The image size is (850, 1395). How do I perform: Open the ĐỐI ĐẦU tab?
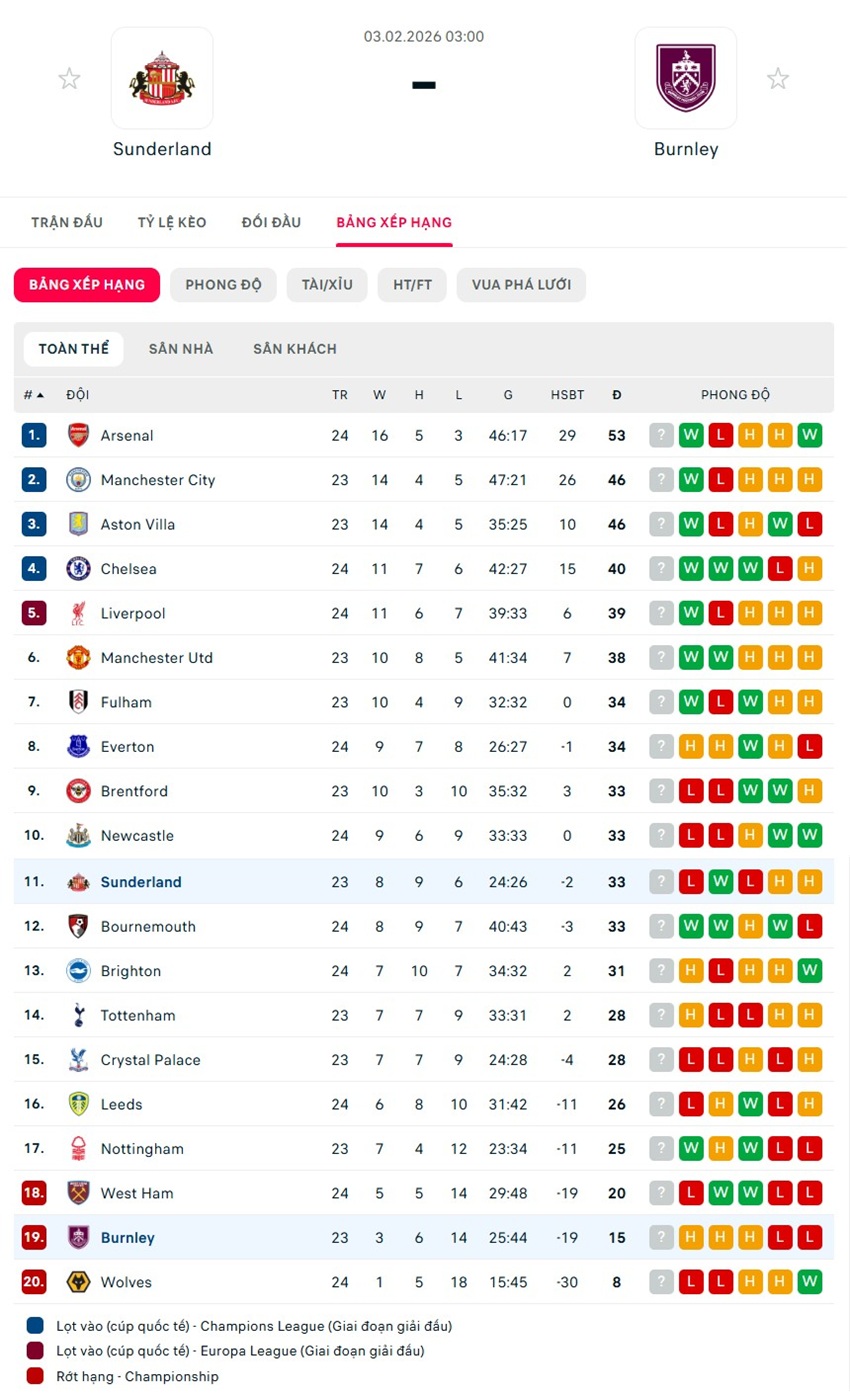point(271,222)
